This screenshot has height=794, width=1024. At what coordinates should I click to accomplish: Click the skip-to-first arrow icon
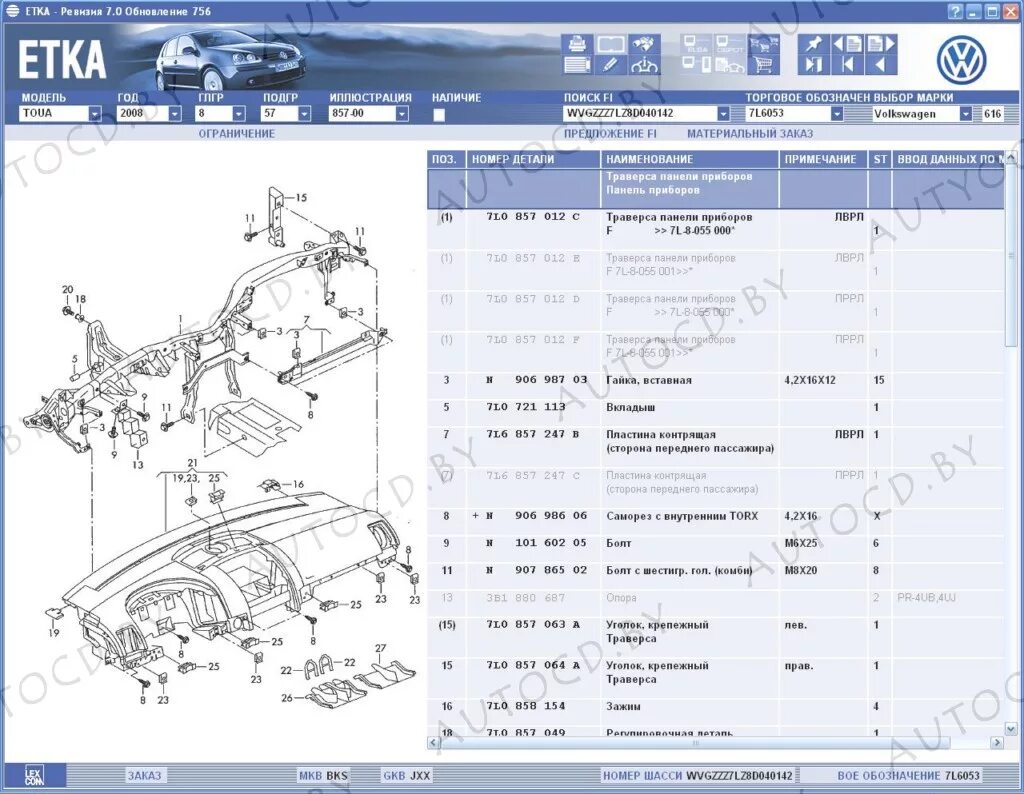848,65
